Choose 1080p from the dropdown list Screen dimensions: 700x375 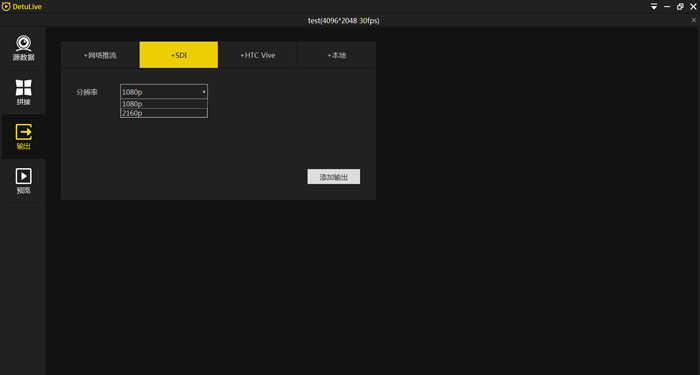[164, 104]
